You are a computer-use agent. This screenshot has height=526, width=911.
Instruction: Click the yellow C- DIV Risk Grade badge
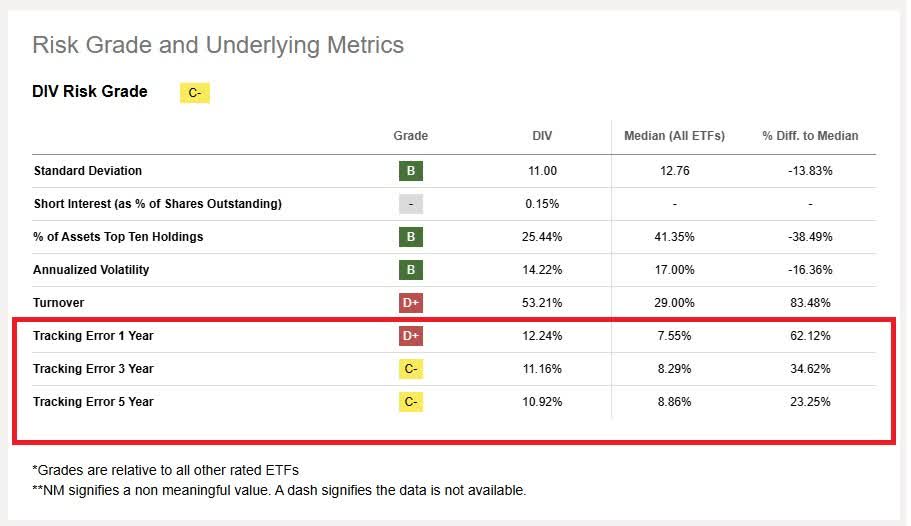(195, 93)
